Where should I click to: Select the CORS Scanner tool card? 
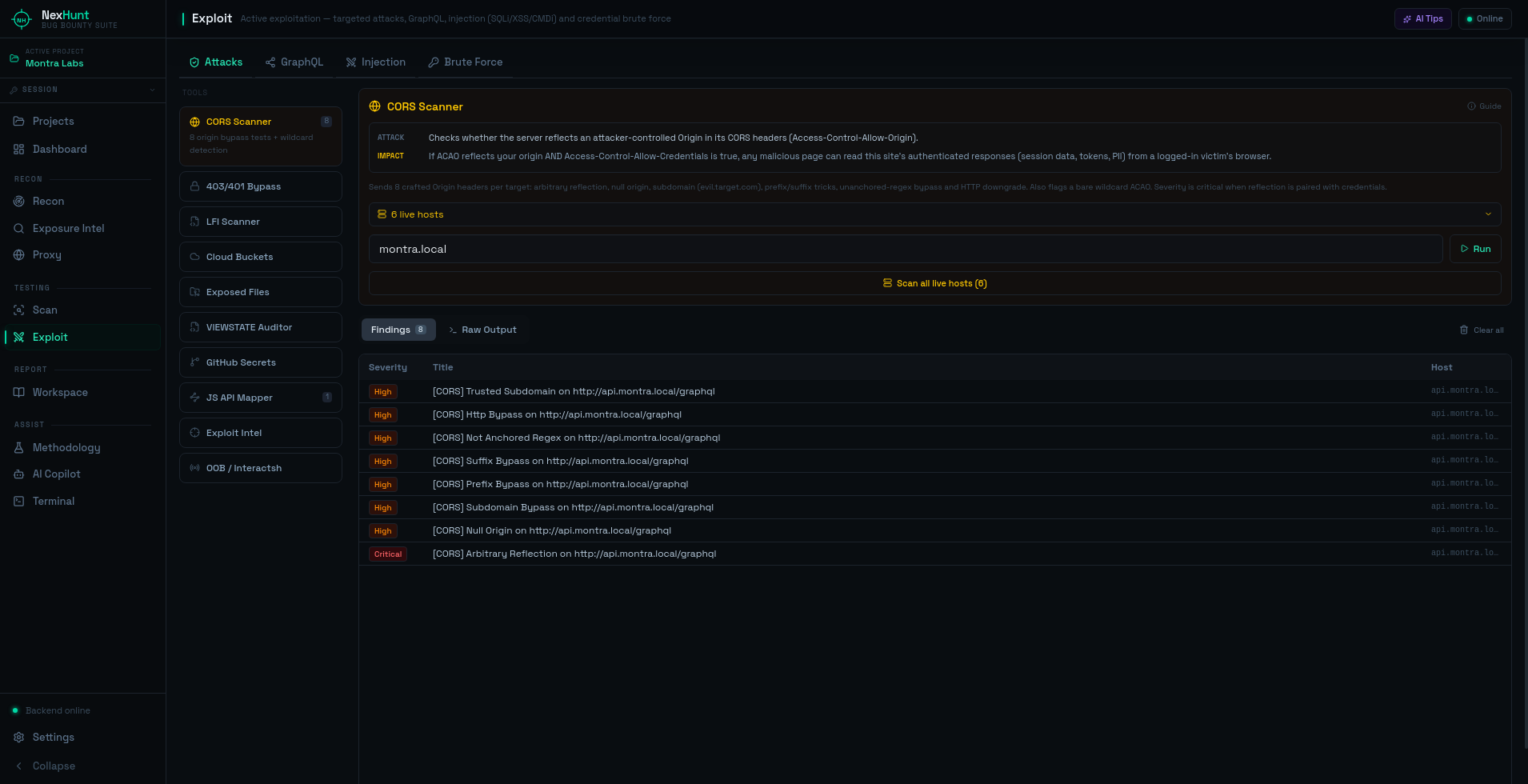pyautogui.click(x=261, y=136)
